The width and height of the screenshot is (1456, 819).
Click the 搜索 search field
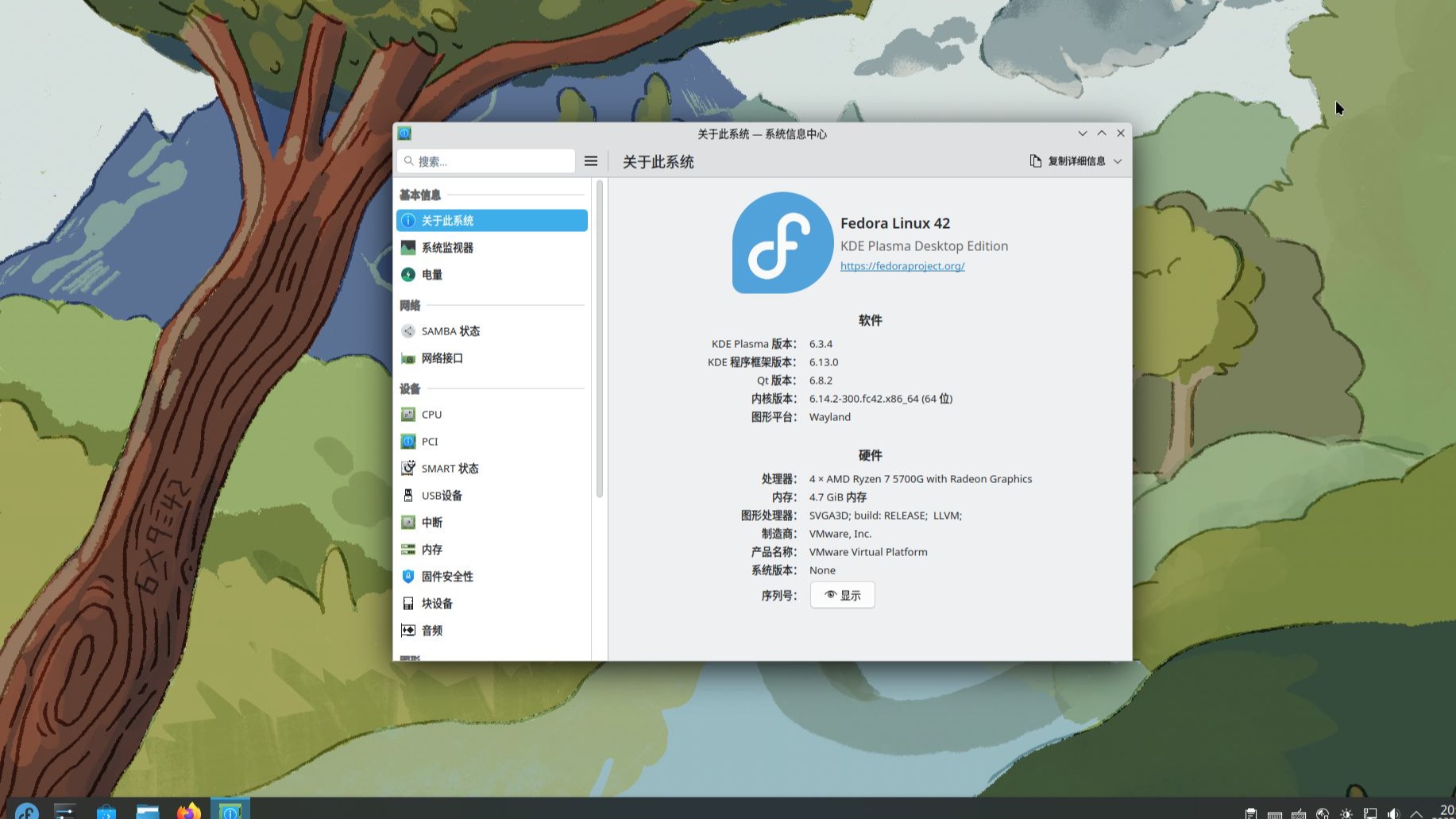click(486, 161)
